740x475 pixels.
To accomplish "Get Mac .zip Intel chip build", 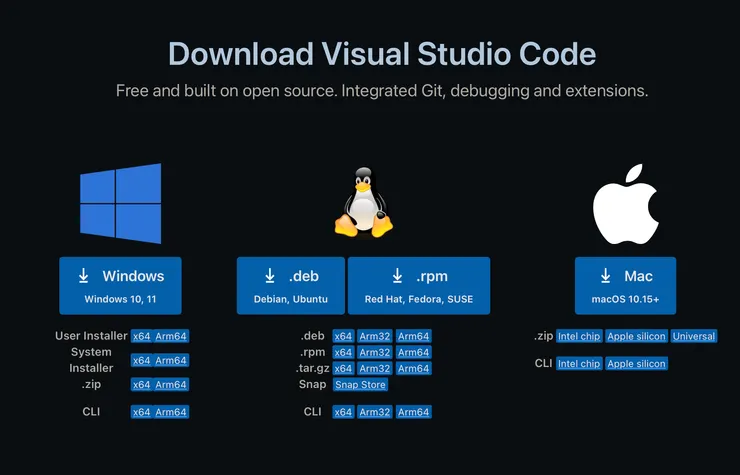I will tap(579, 336).
